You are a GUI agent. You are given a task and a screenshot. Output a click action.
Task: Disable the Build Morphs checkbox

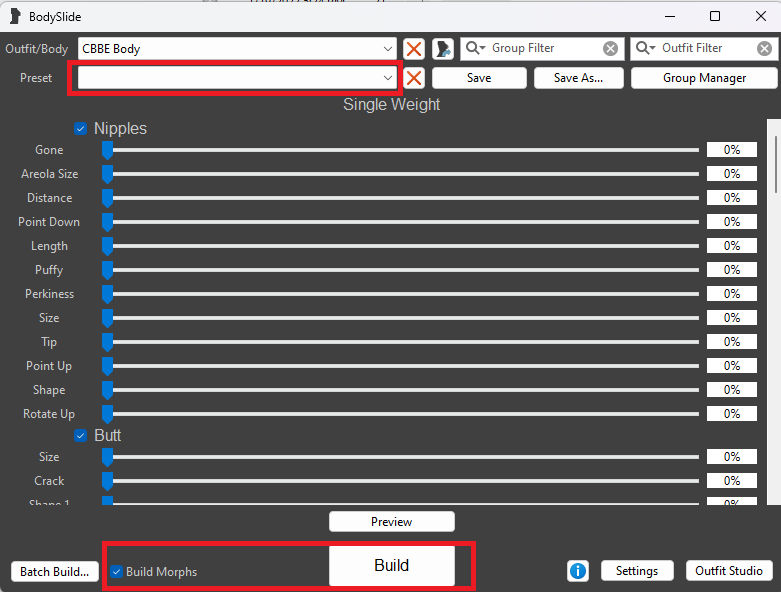click(116, 571)
